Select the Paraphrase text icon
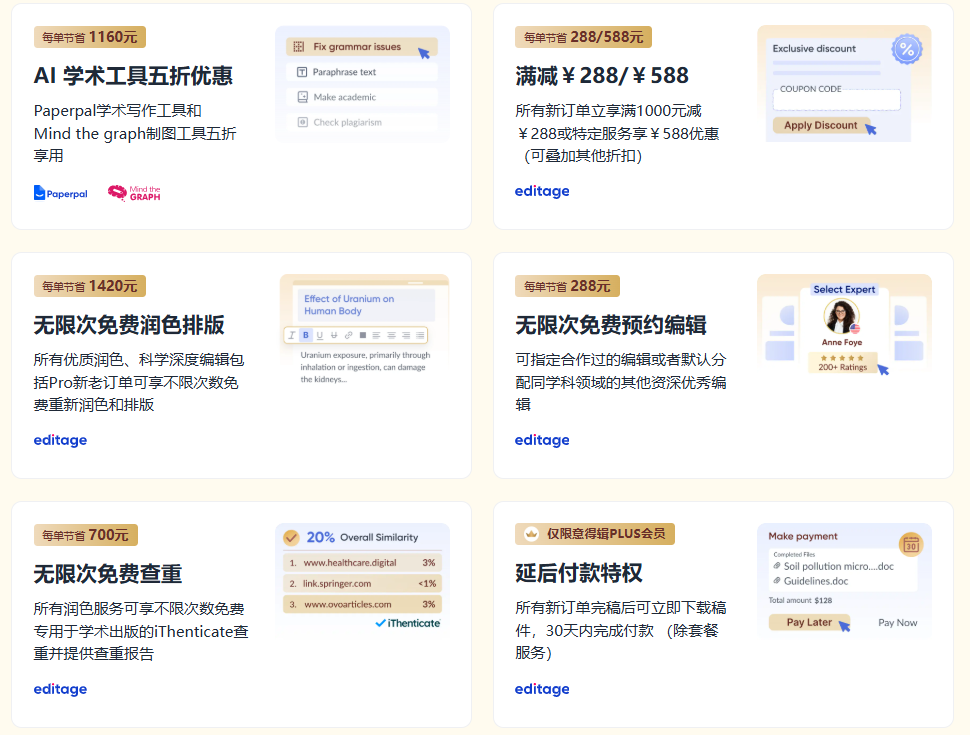The width and height of the screenshot is (970, 735). pos(301,71)
